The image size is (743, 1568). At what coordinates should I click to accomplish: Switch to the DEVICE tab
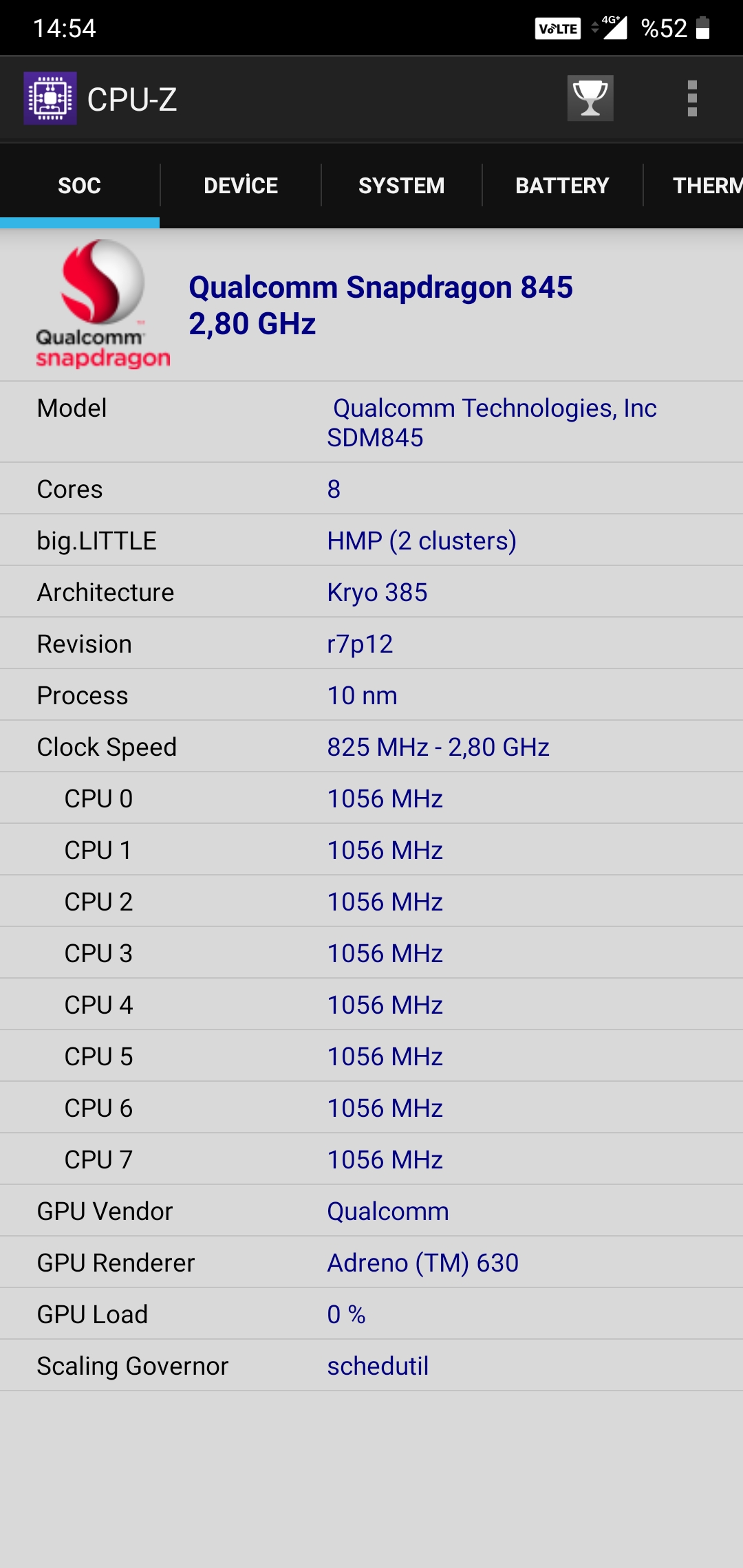pos(241,186)
